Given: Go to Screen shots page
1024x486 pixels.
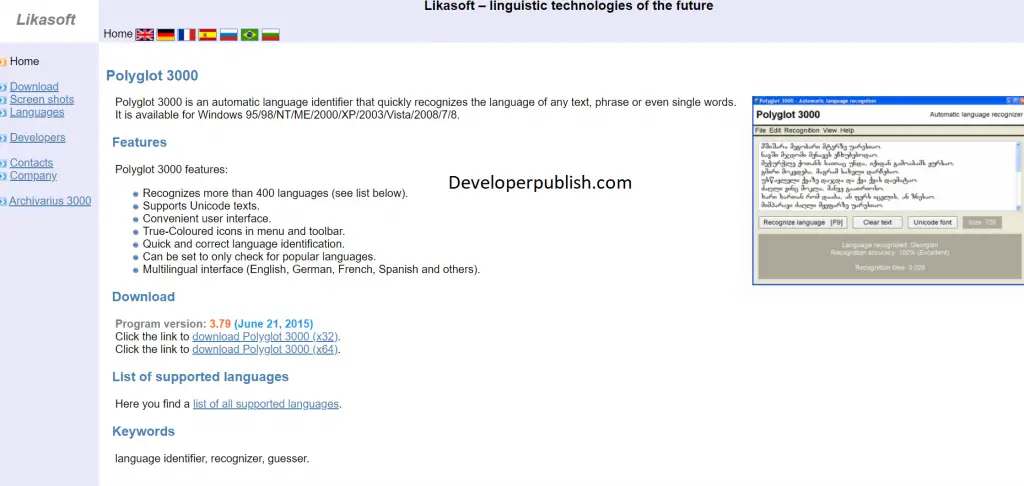Looking at the screenshot, I should pos(42,99).
